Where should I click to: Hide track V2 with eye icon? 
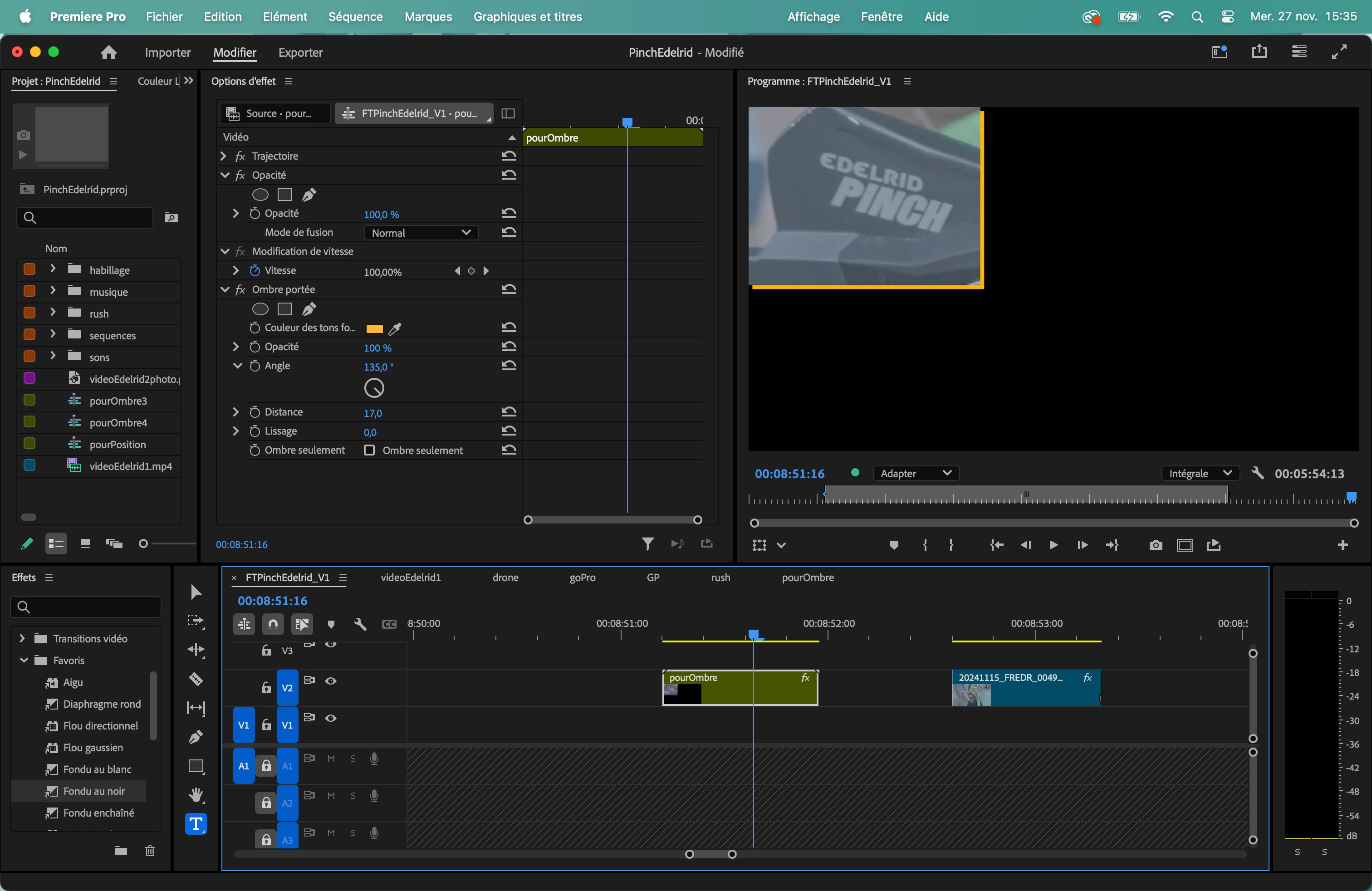[331, 680]
